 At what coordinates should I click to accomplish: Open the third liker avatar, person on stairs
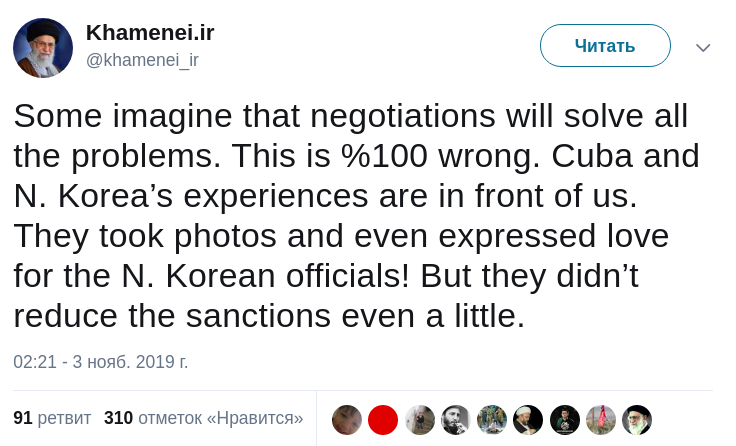(420, 420)
